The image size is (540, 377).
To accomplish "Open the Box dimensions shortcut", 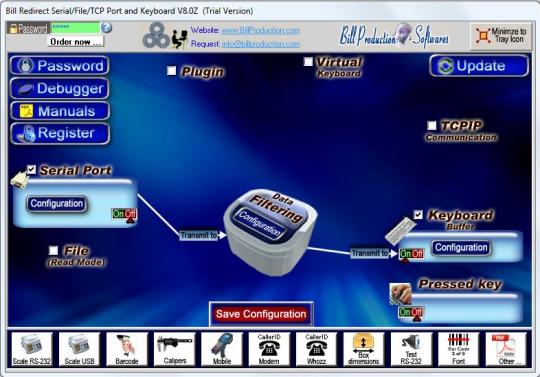I will tap(364, 349).
